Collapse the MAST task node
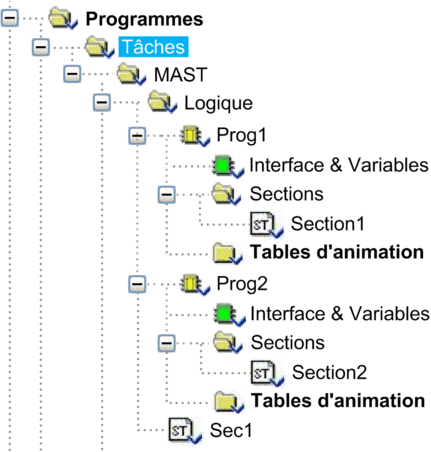Screen dimensions: 431x452 click(72, 74)
